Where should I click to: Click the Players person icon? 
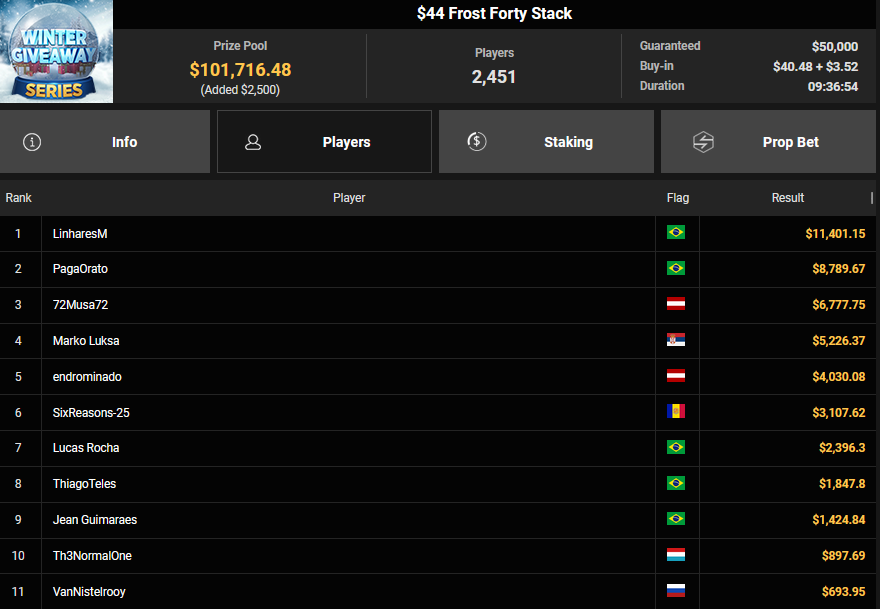[x=253, y=142]
